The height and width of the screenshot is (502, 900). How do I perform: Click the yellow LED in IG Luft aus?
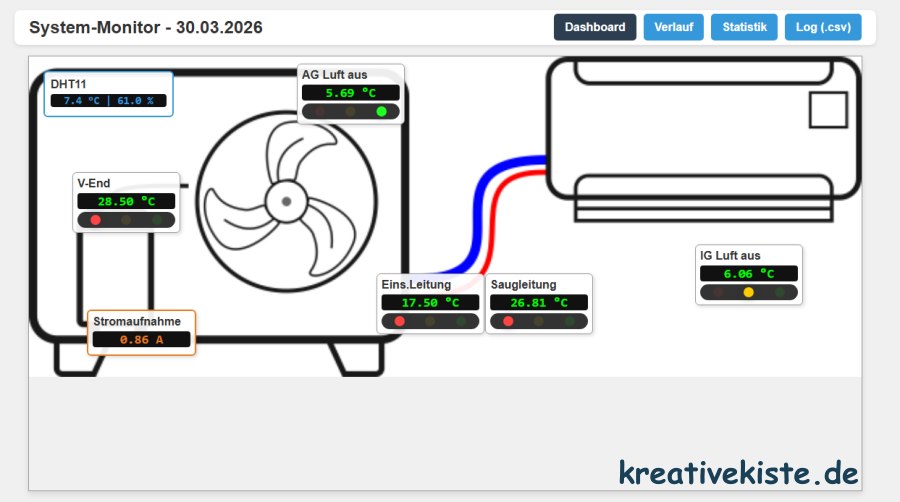coord(748,293)
